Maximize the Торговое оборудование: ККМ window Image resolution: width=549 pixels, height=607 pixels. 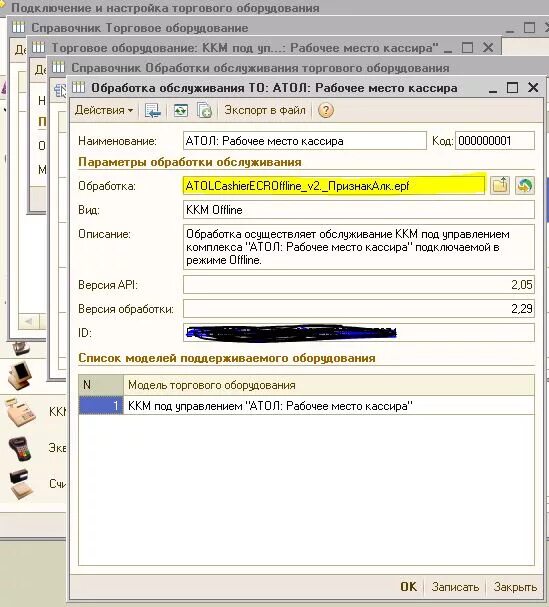[x=468, y=48]
